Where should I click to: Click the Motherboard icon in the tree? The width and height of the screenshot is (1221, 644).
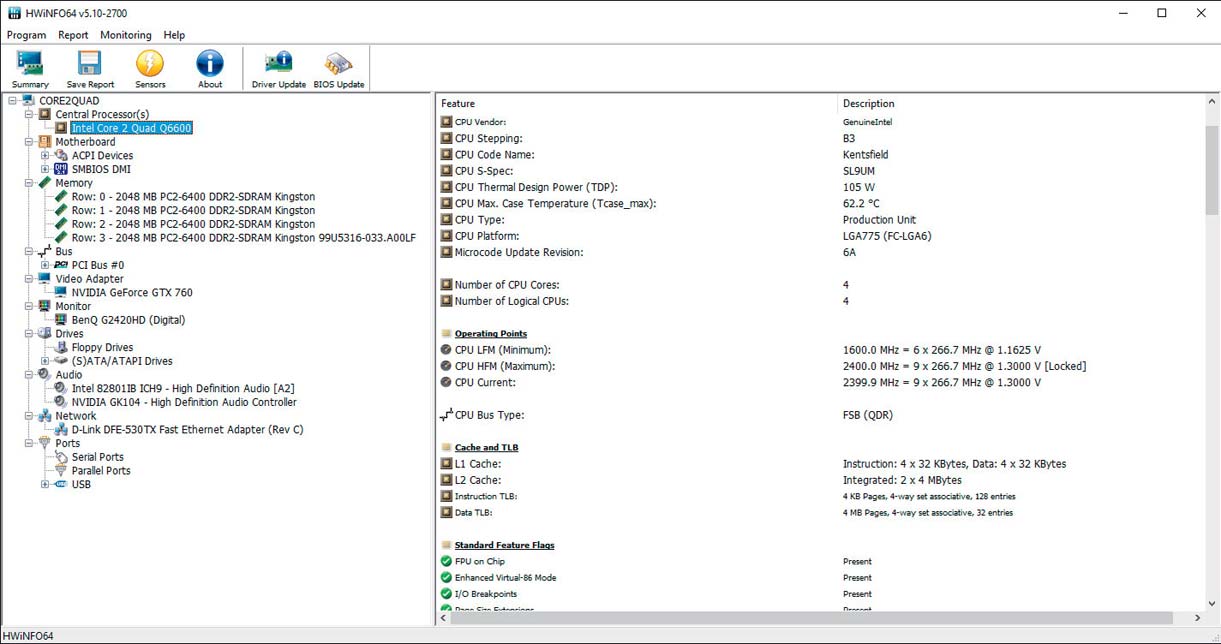tap(45, 142)
